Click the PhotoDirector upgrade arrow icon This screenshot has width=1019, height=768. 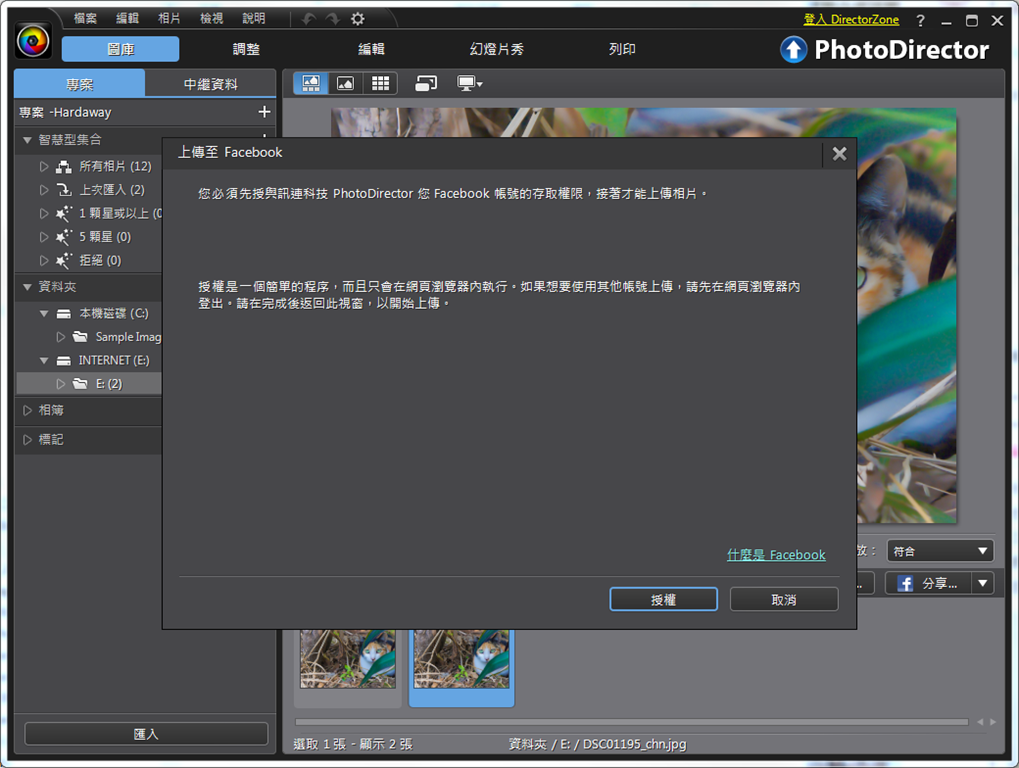point(793,49)
